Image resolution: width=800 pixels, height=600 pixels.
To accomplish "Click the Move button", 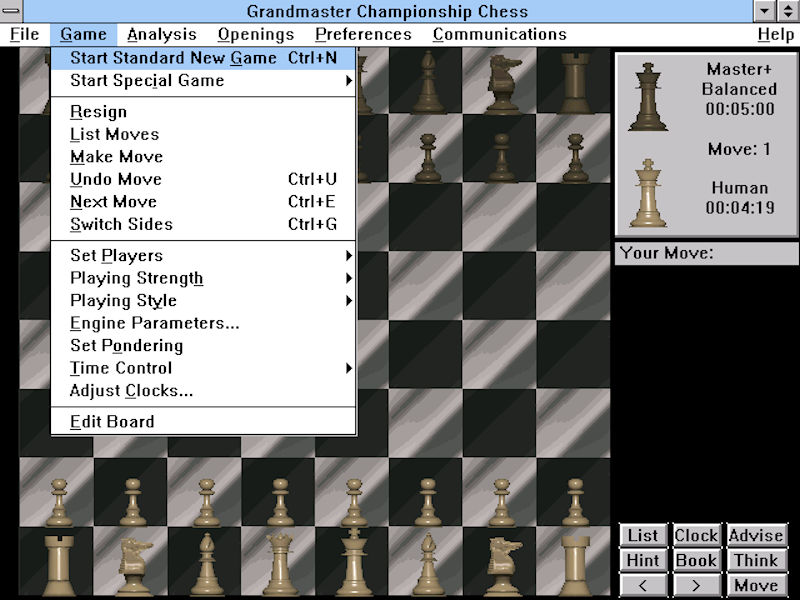I will pyautogui.click(x=756, y=585).
